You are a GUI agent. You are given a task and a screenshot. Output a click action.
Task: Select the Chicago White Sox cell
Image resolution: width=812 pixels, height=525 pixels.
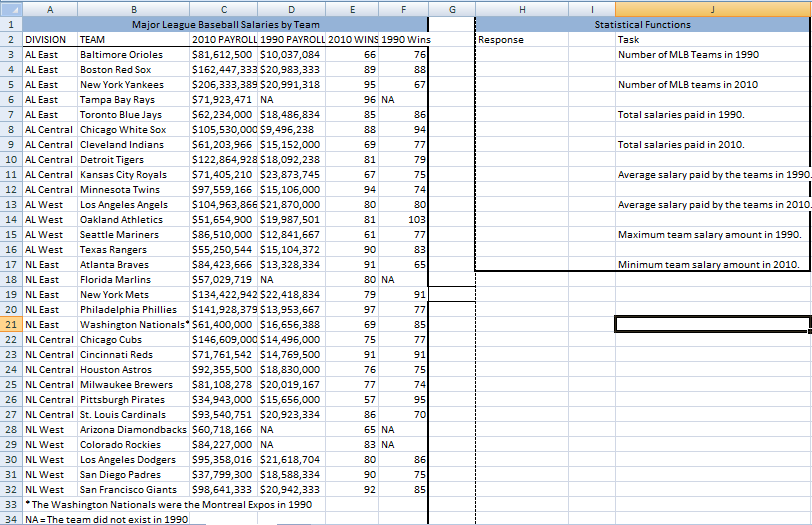click(x=134, y=129)
